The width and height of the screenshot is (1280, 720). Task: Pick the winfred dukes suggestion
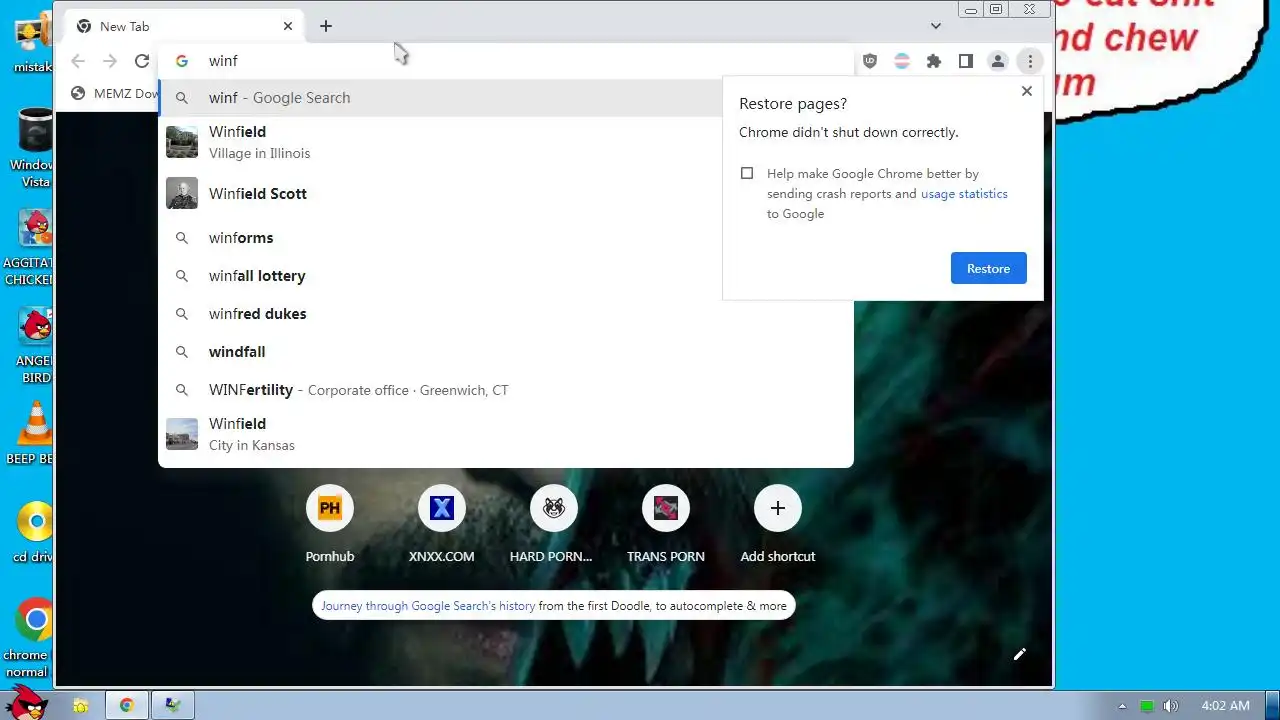point(505,314)
